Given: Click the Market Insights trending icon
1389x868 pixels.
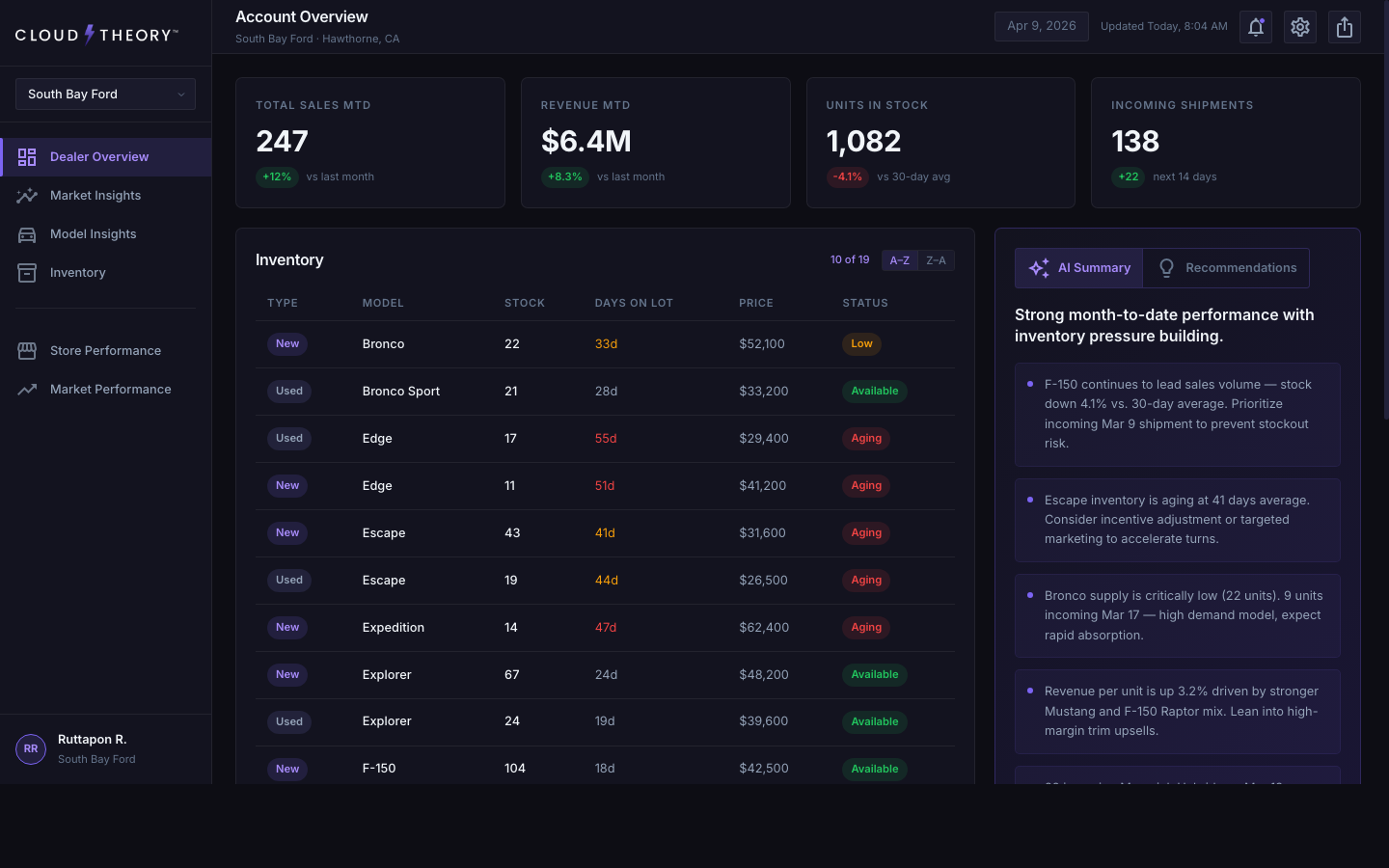Looking at the screenshot, I should [x=27, y=195].
